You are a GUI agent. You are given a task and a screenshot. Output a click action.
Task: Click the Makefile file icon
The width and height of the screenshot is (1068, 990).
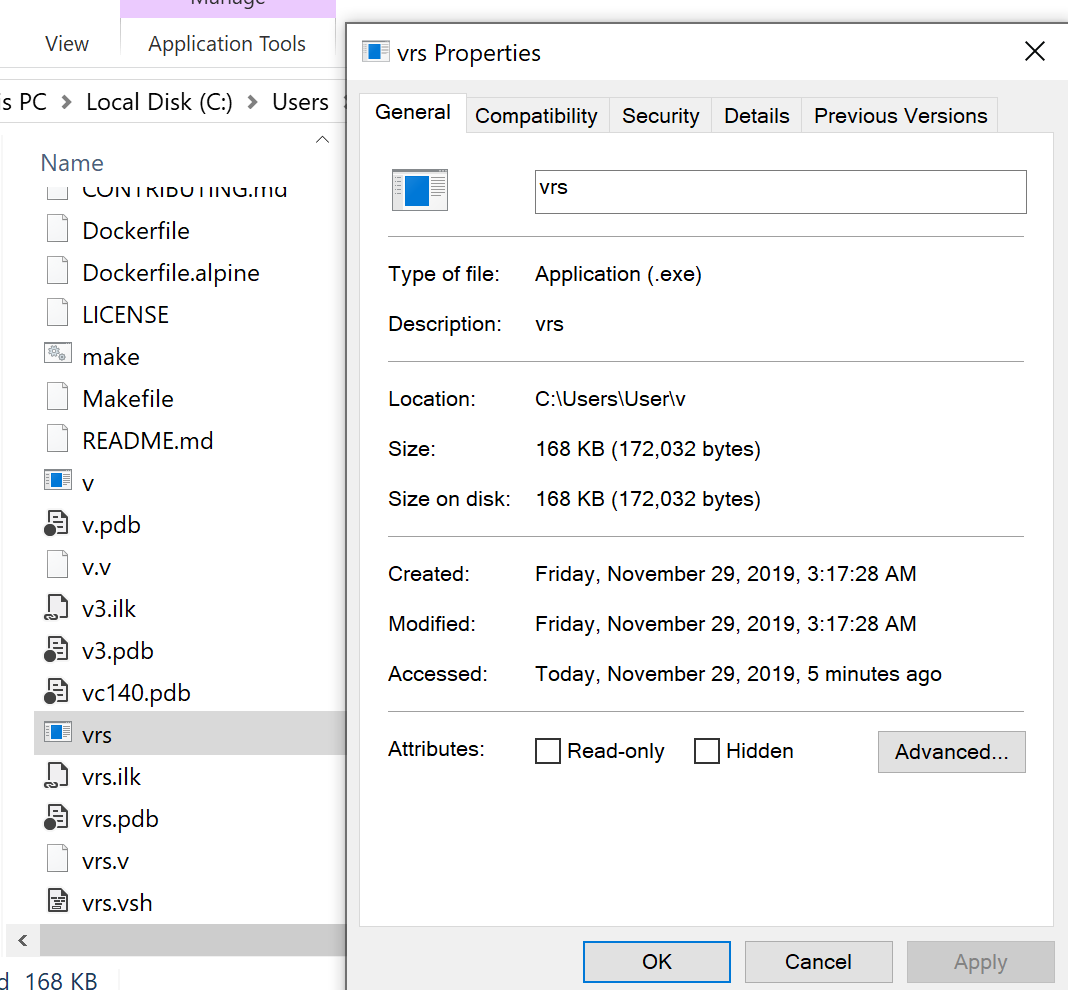tap(57, 397)
